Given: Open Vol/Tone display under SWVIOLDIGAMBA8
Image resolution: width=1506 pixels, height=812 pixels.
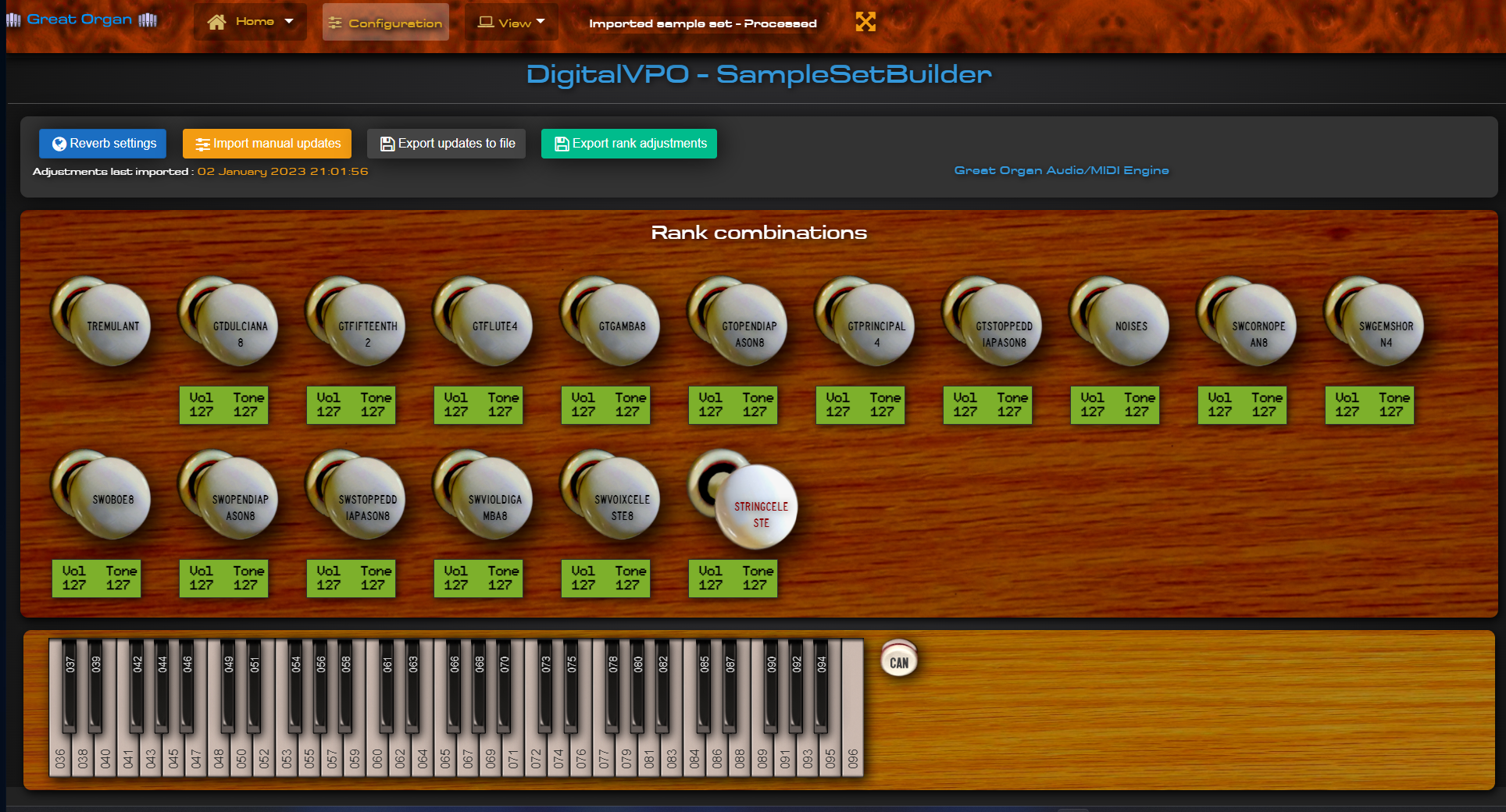Looking at the screenshot, I should (478, 579).
